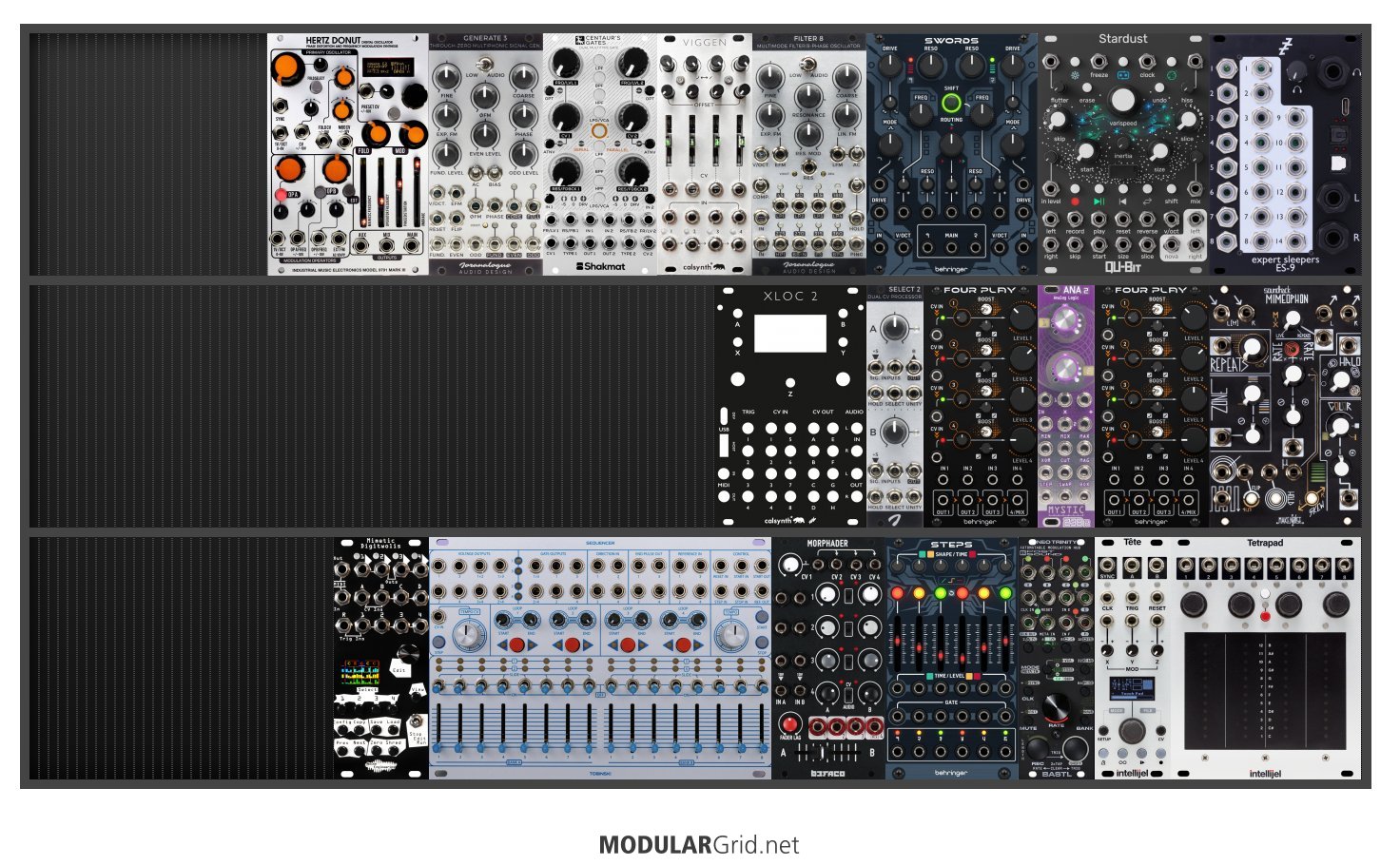Click the behringer logo on Steps

pos(951,773)
